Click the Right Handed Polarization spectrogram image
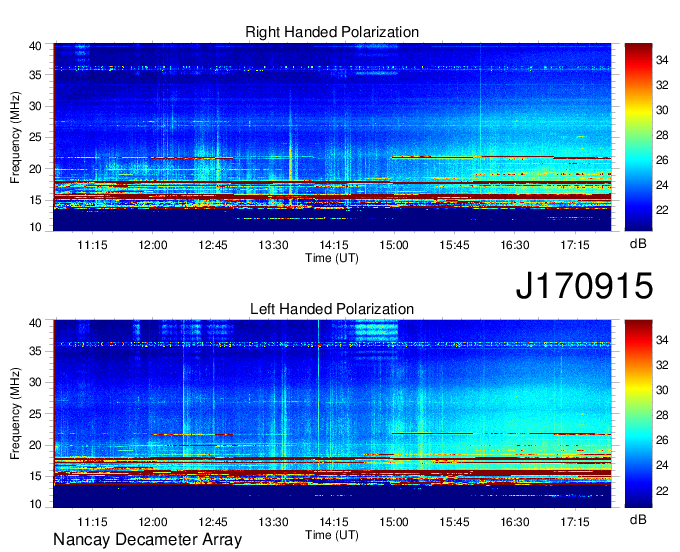 pyautogui.click(x=332, y=137)
